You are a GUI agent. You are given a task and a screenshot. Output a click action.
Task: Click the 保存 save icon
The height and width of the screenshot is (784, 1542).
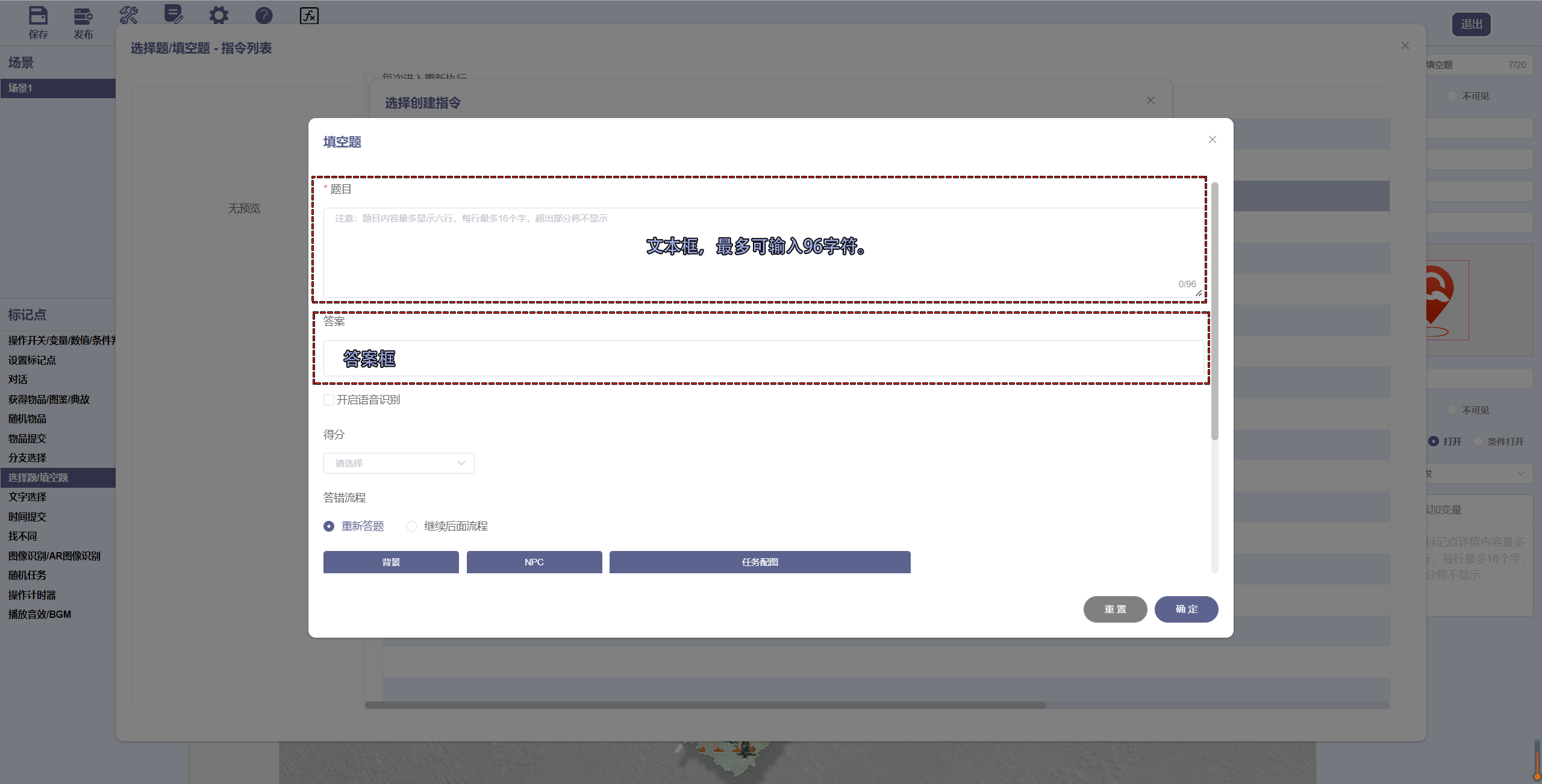38,16
